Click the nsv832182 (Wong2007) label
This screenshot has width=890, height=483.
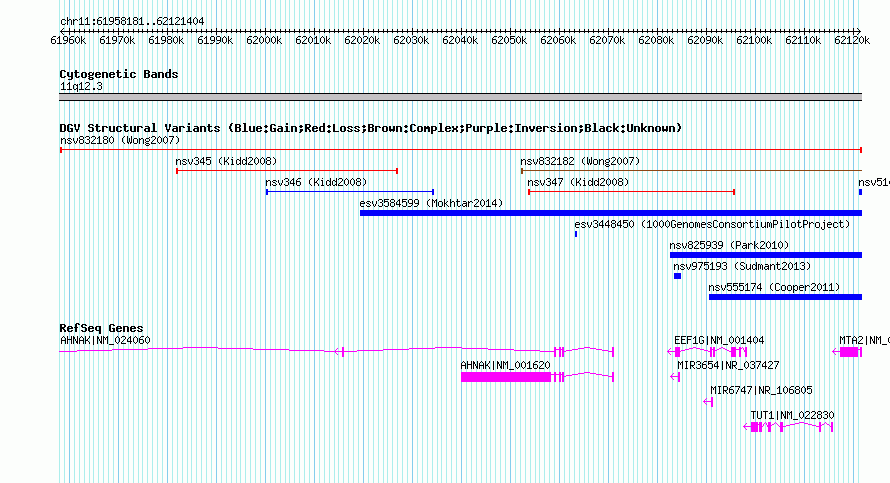tap(580, 161)
